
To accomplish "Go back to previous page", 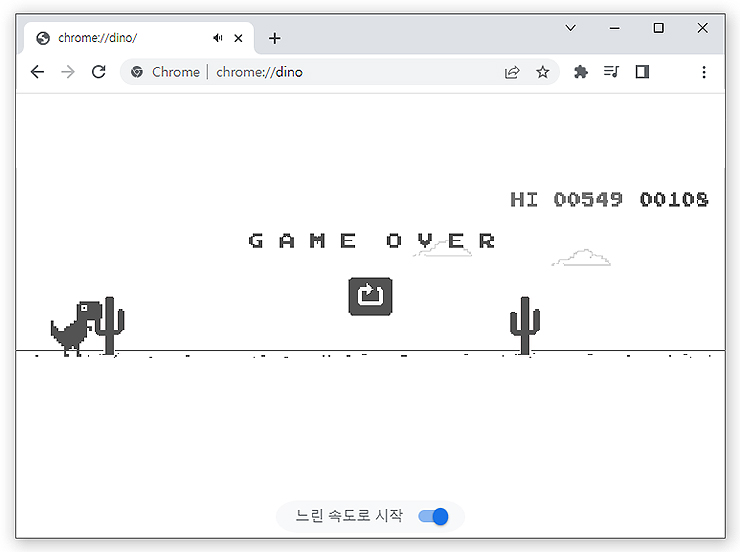I will click(x=37, y=72).
